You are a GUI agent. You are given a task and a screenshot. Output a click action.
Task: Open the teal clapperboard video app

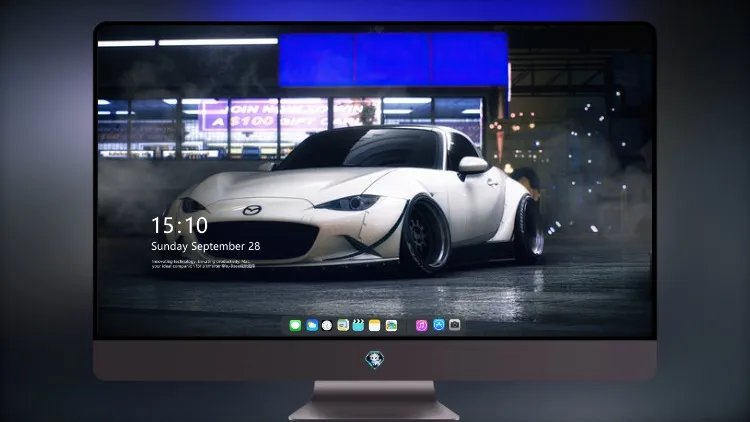(x=358, y=325)
